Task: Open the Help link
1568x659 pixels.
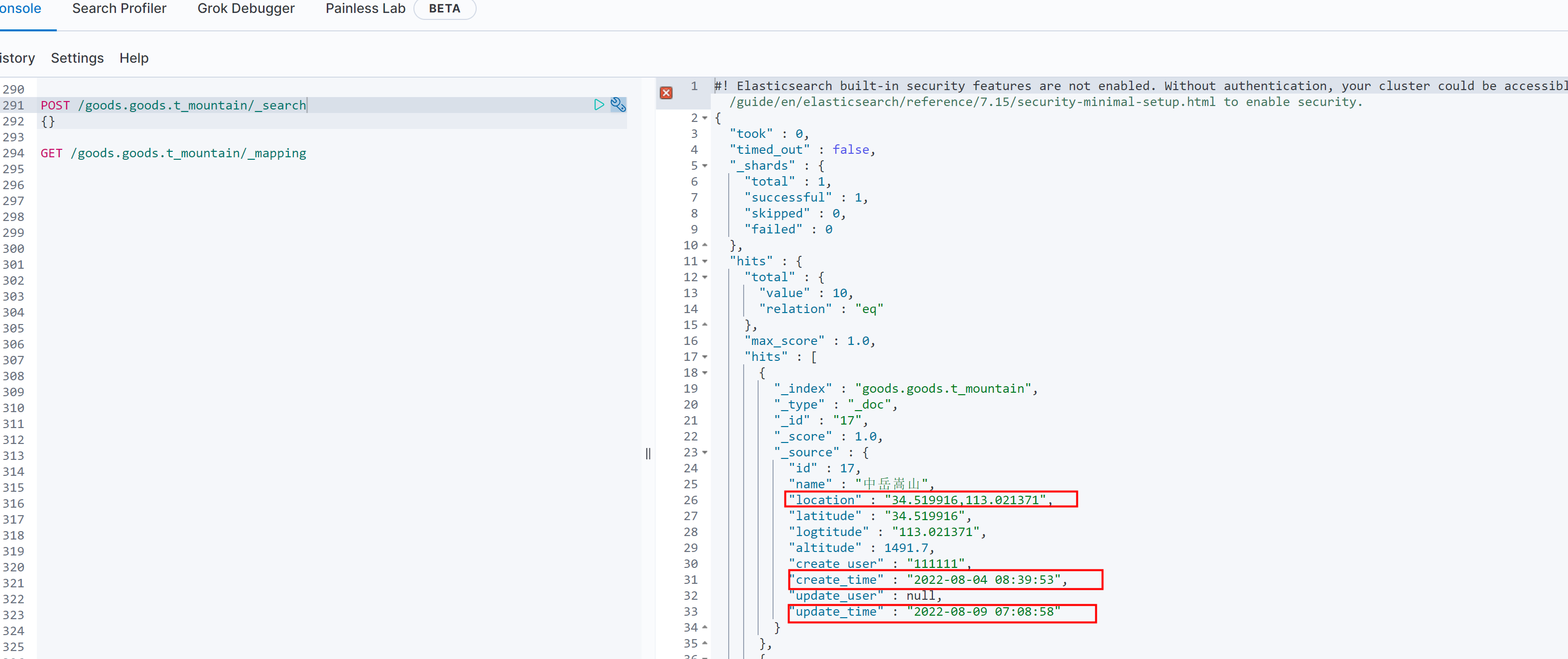Action: tap(133, 58)
